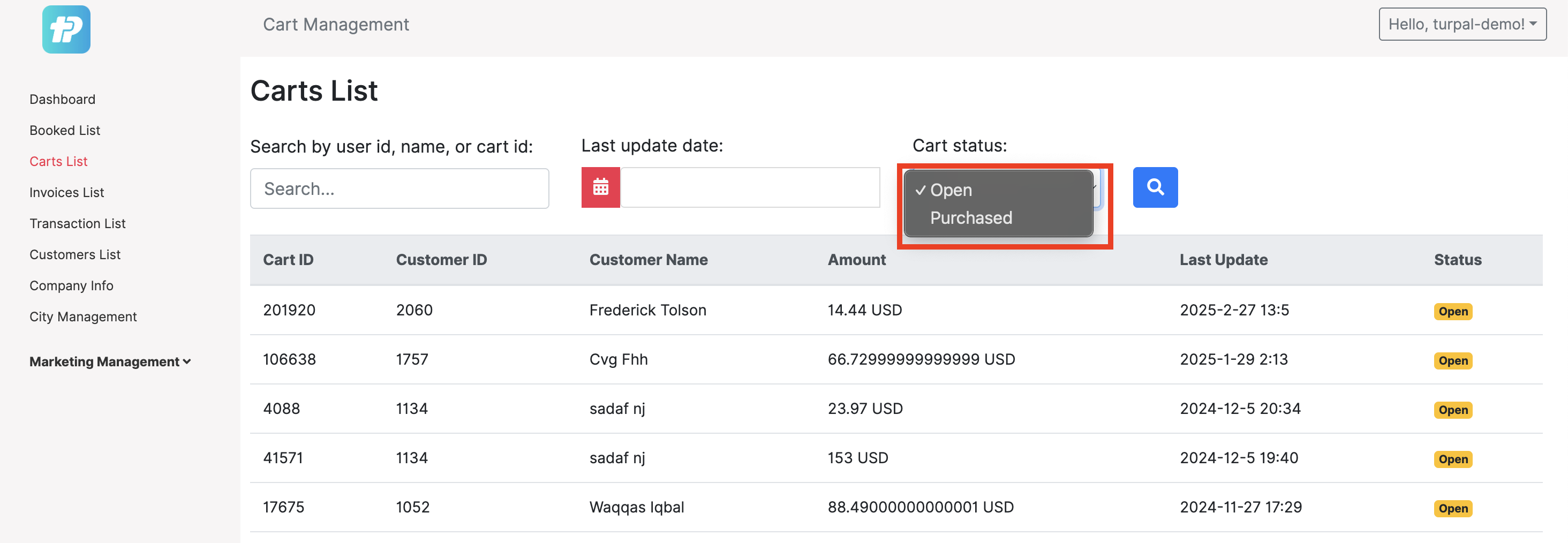
Task: Open Booked List from the sidebar
Action: [x=65, y=130]
